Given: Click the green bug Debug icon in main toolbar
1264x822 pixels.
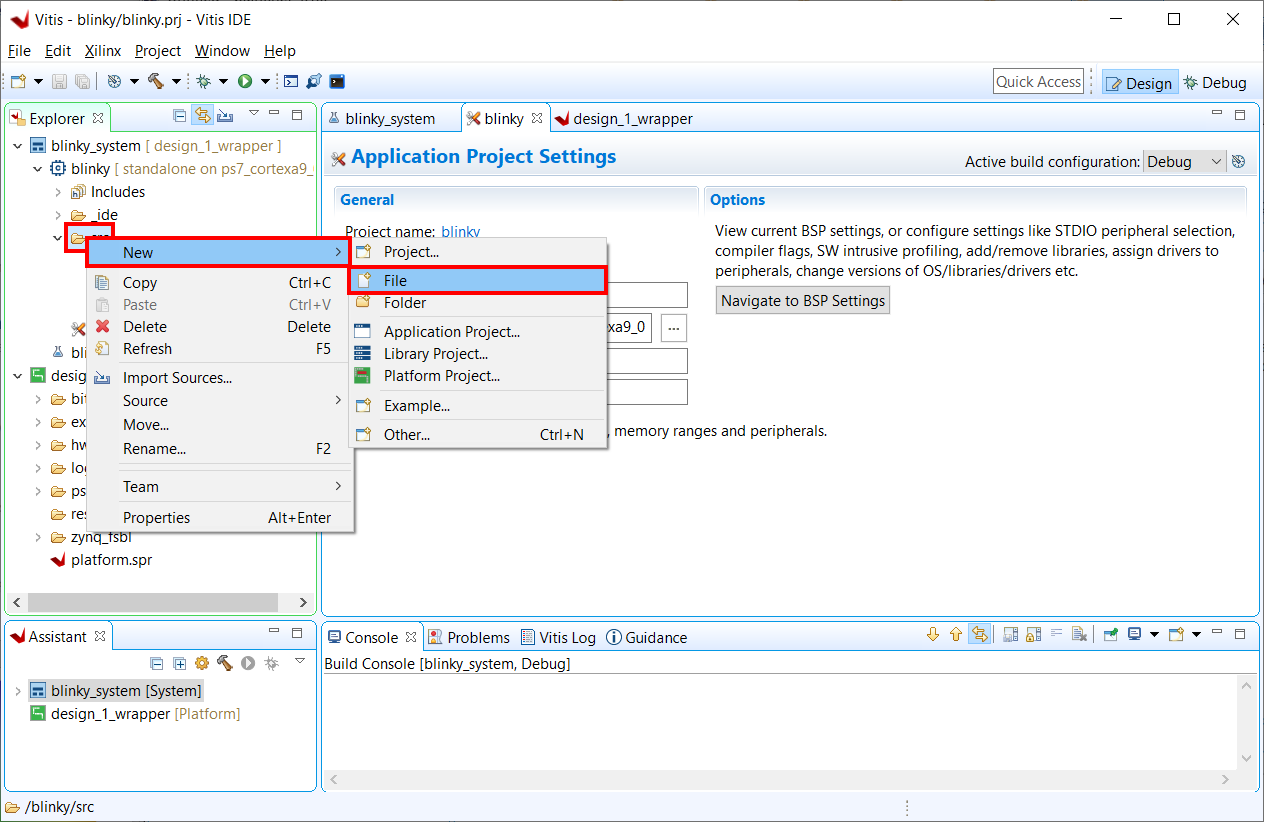Looking at the screenshot, I should [x=203, y=82].
